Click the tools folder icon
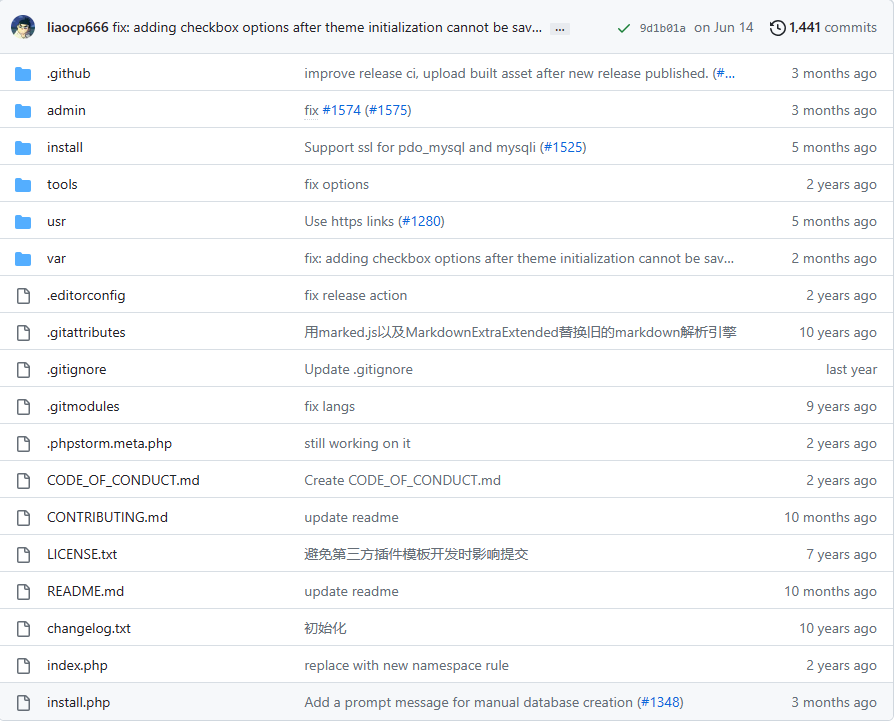894x724 pixels. [x=23, y=185]
